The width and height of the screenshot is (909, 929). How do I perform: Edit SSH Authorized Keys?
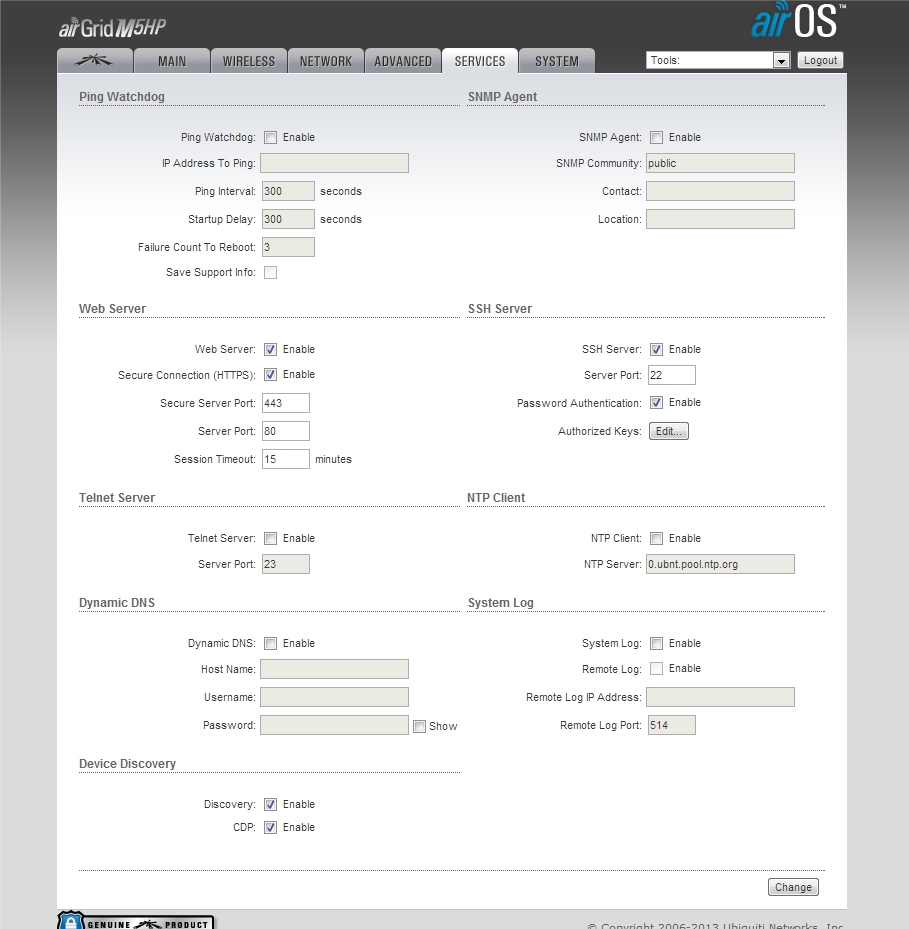(x=668, y=431)
